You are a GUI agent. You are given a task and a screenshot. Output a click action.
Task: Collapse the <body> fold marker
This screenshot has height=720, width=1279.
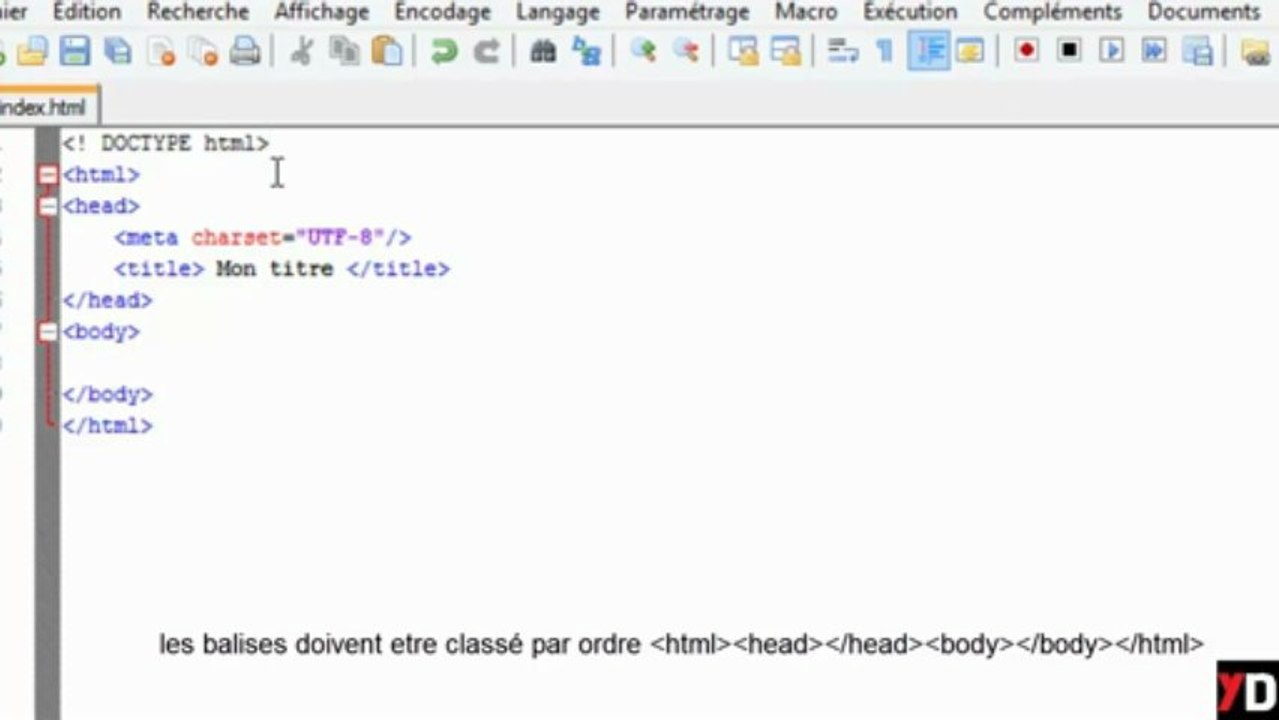point(48,332)
